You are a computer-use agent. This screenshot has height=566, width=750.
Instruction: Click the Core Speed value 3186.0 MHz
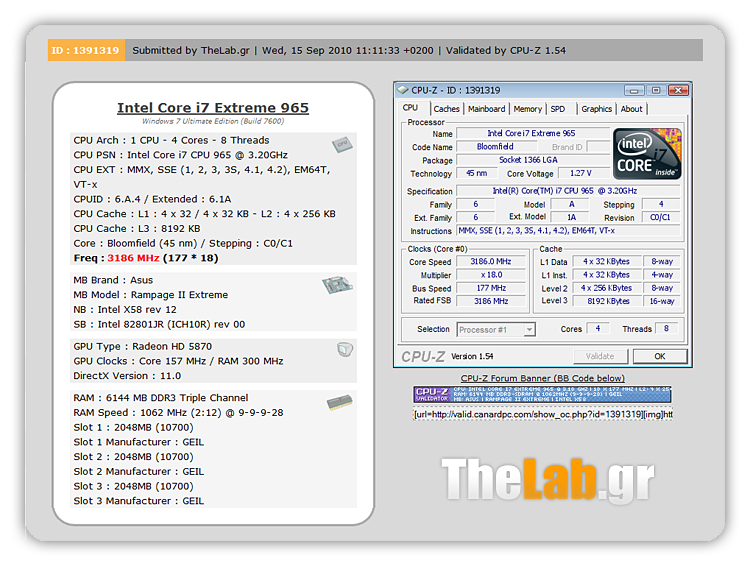coord(491,262)
